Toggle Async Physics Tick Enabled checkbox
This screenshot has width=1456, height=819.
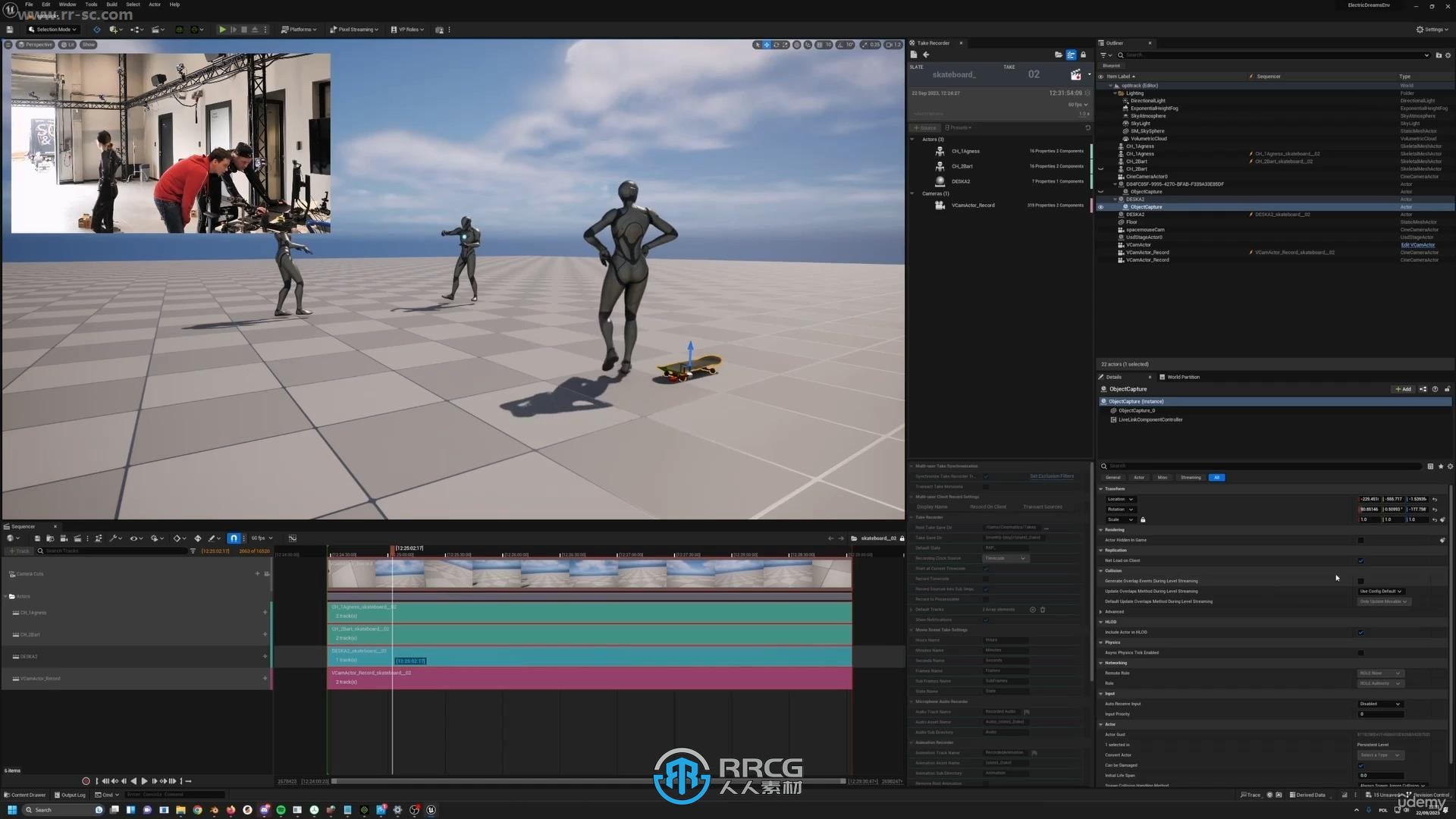coord(1360,652)
